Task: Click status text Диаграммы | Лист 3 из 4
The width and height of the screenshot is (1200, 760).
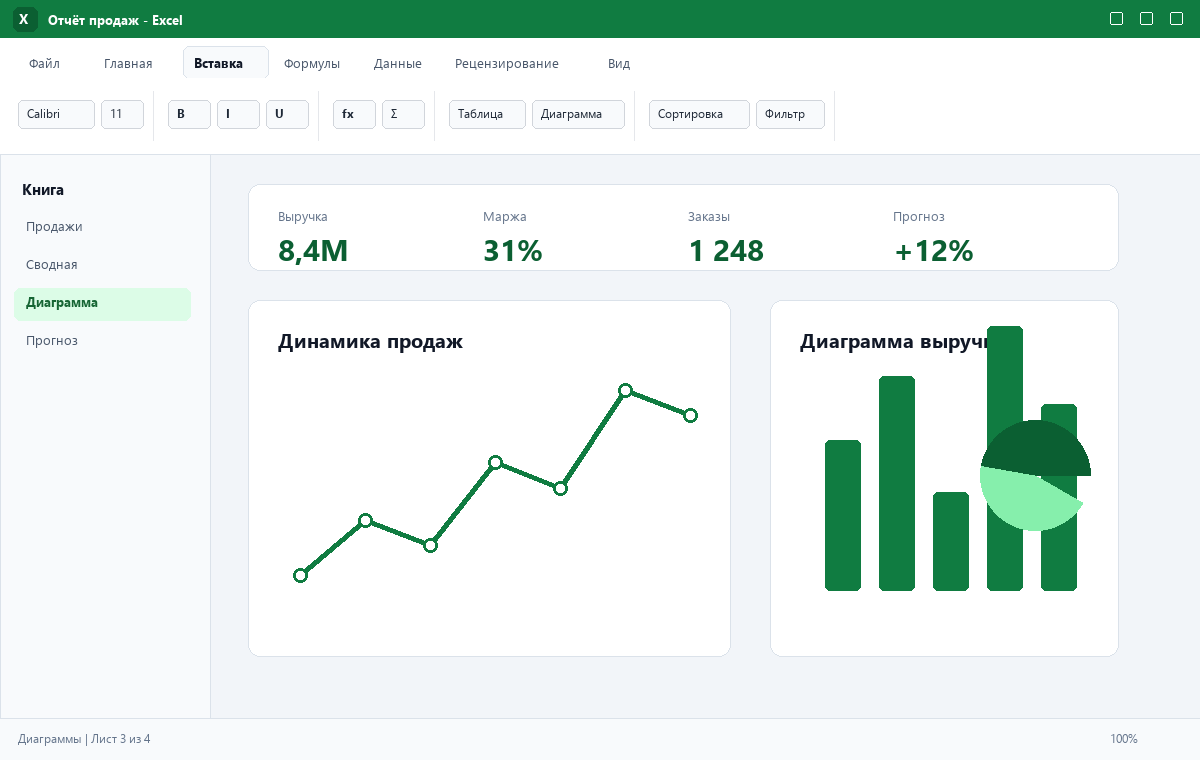Action: [x=84, y=739]
